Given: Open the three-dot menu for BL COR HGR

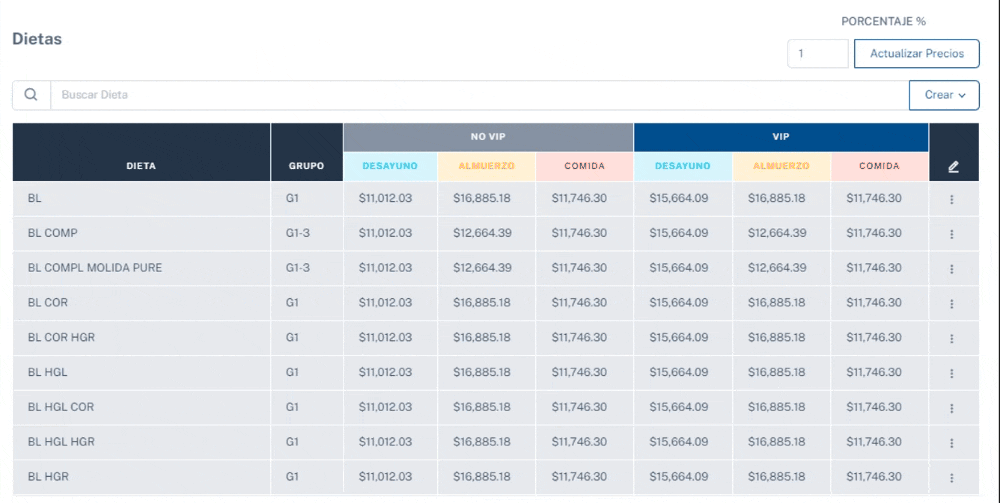Looking at the screenshot, I should (951, 338).
